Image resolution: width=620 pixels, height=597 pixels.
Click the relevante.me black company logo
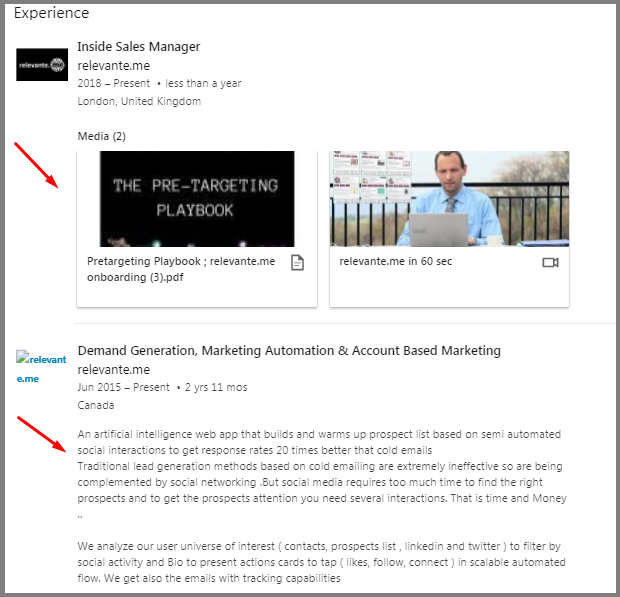tap(42, 65)
